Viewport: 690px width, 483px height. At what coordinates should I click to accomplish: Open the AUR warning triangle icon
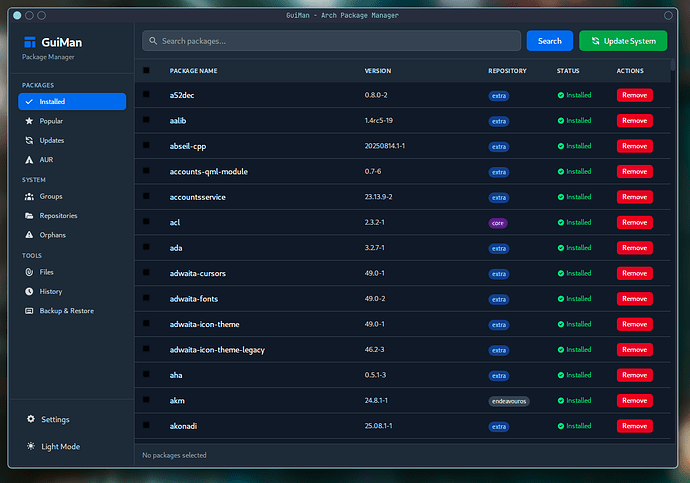click(x=29, y=159)
